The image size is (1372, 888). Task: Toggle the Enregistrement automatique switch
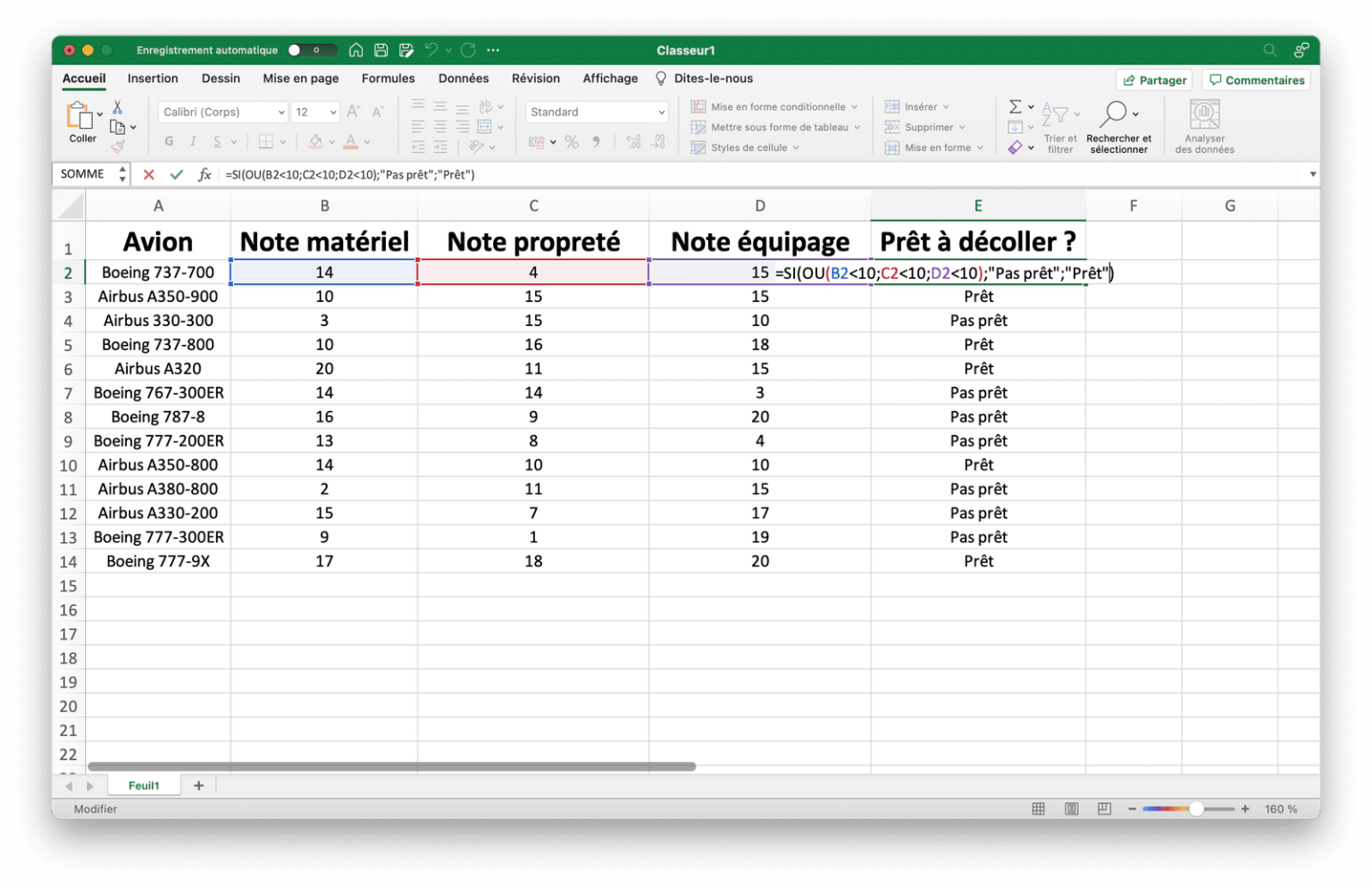click(x=312, y=51)
